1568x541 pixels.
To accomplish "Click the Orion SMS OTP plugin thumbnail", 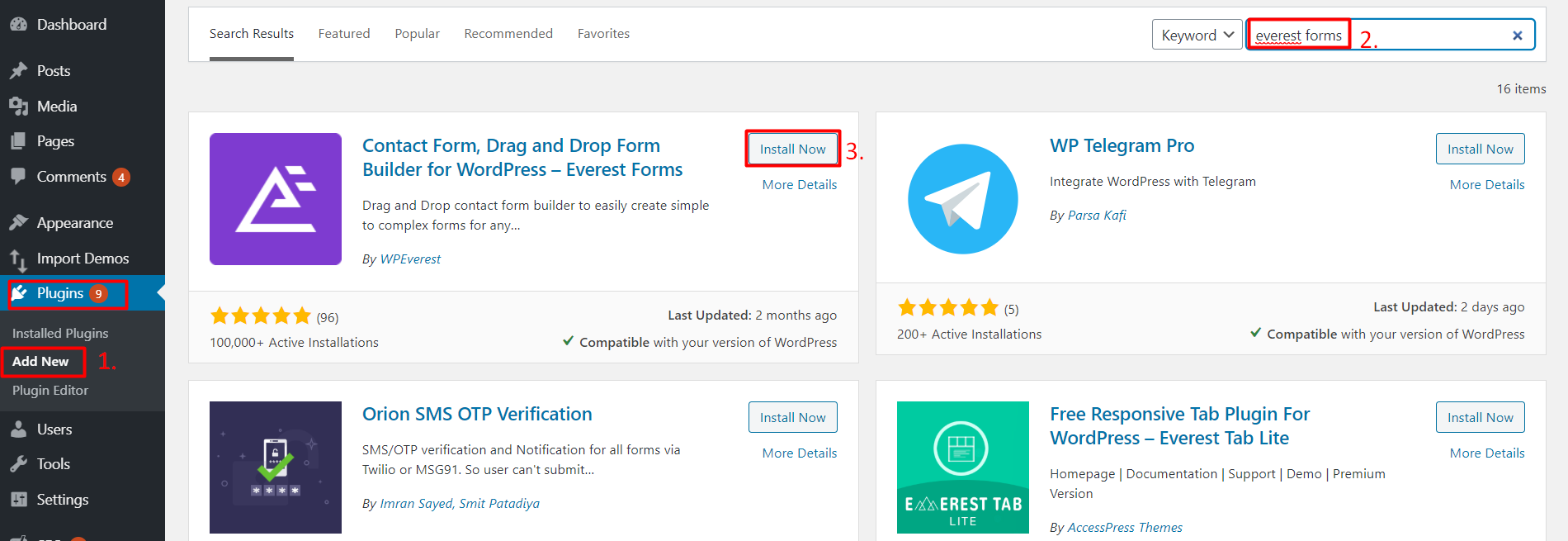I will 276,467.
